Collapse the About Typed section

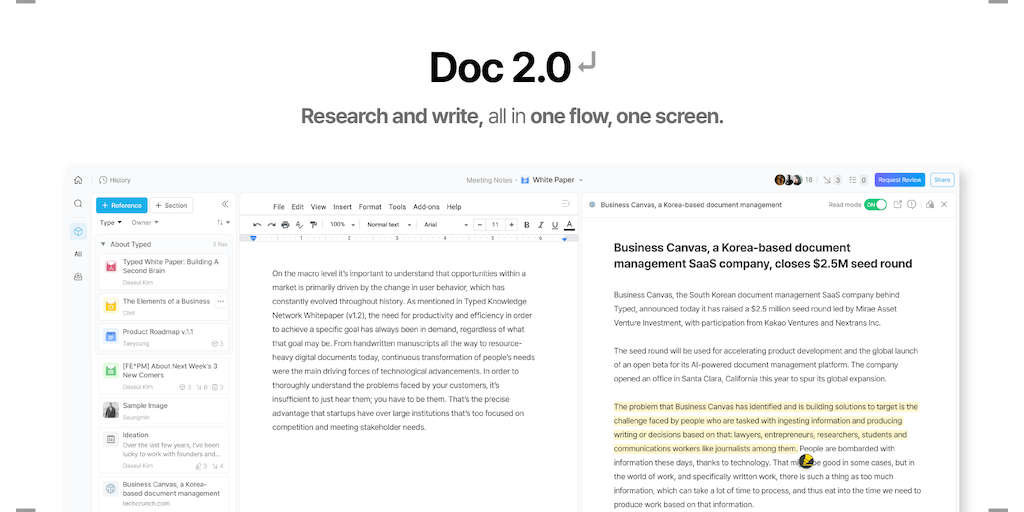pyautogui.click(x=103, y=244)
